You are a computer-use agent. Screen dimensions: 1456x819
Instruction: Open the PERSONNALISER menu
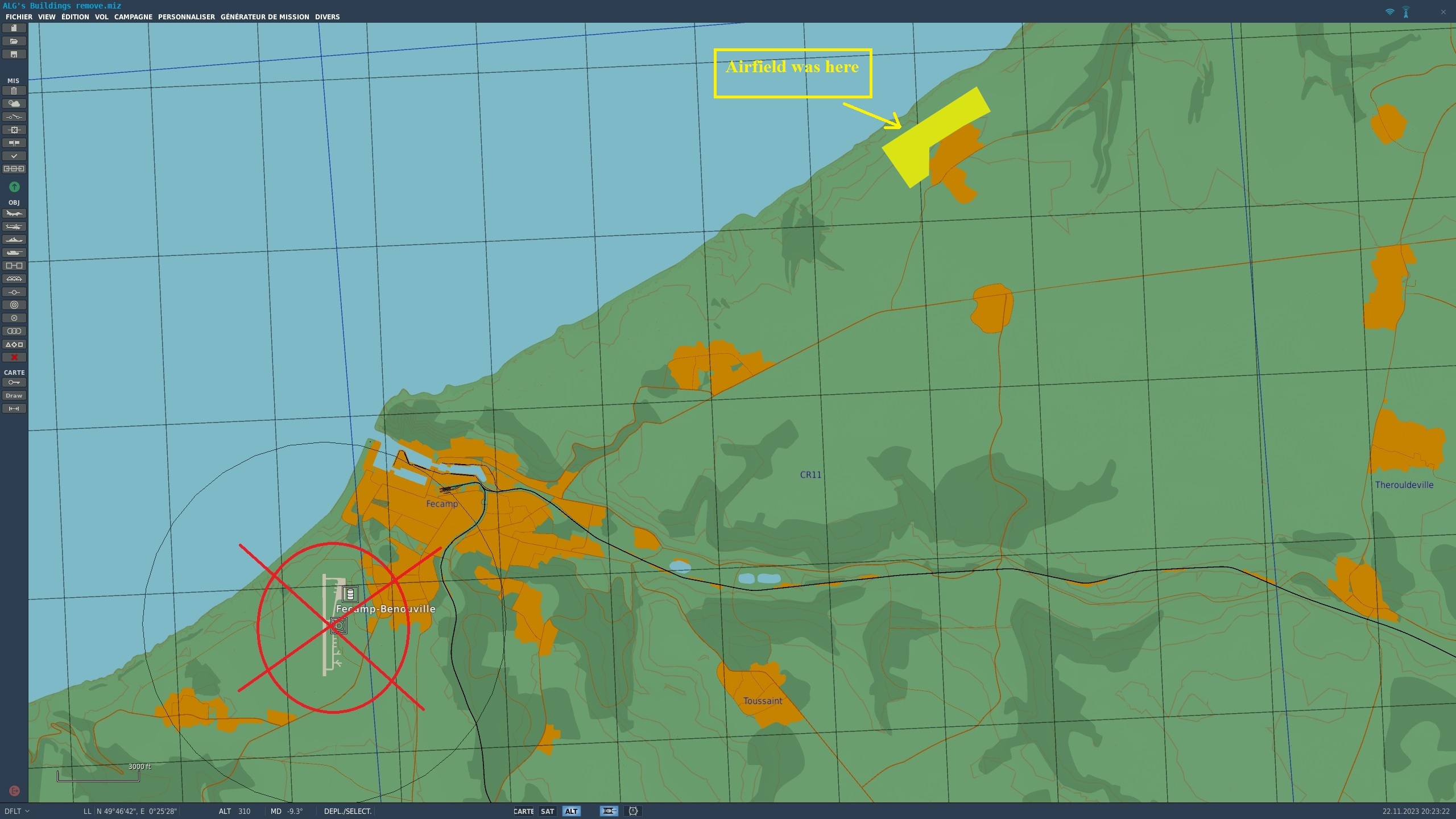(186, 17)
